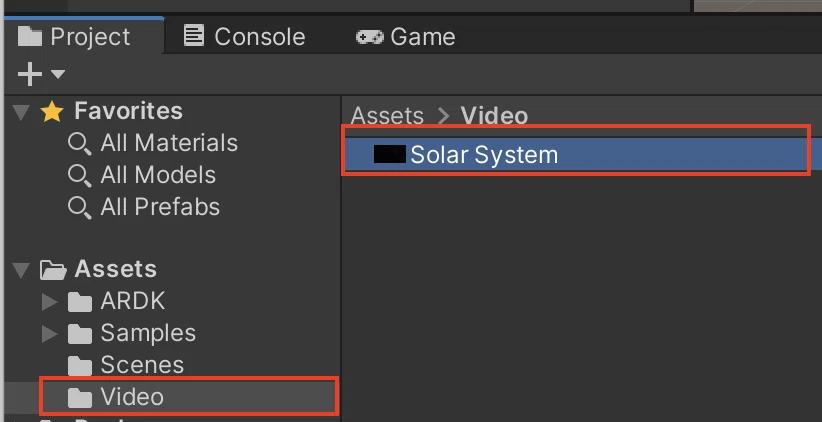
Task: Select the All Models saved search
Action: (142, 175)
